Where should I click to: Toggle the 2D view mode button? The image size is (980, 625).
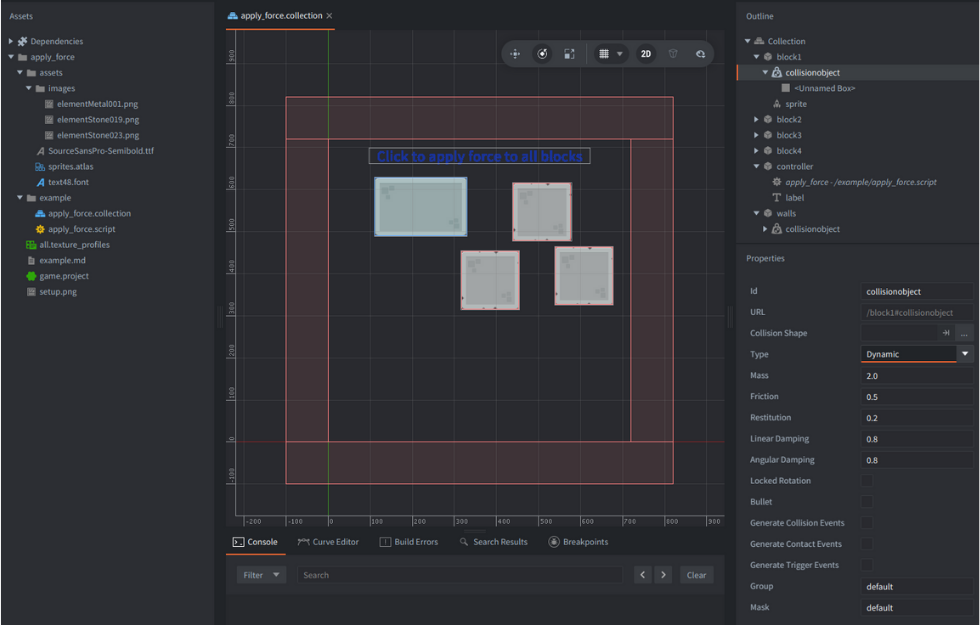[x=646, y=54]
